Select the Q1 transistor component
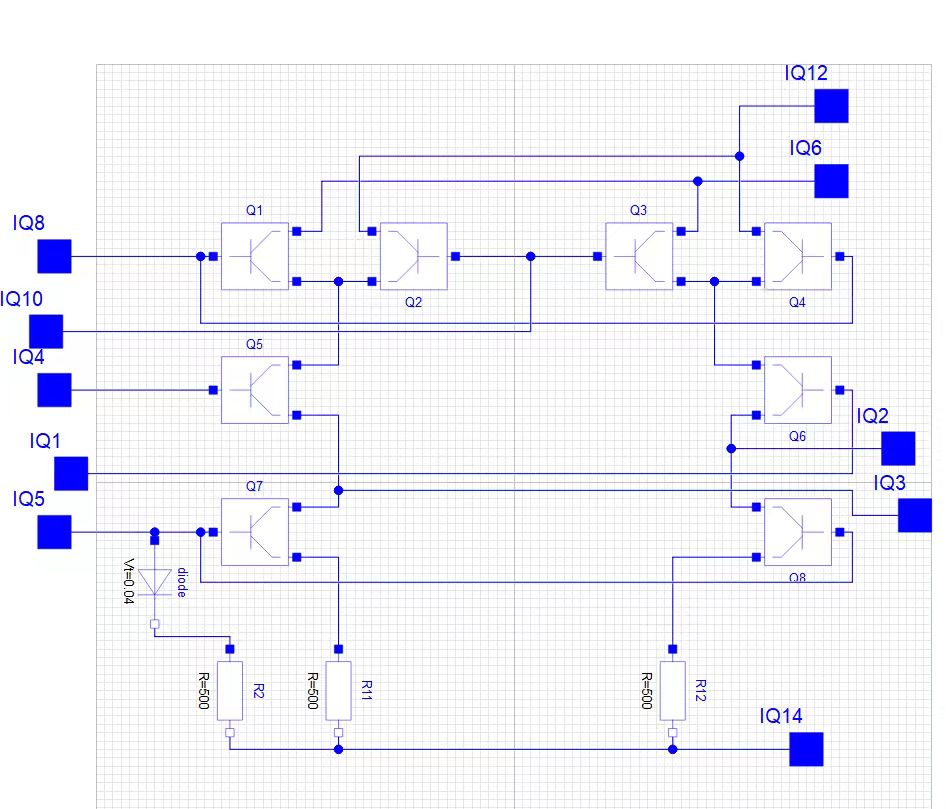Viewport: 952px width, 809px height. click(254, 256)
